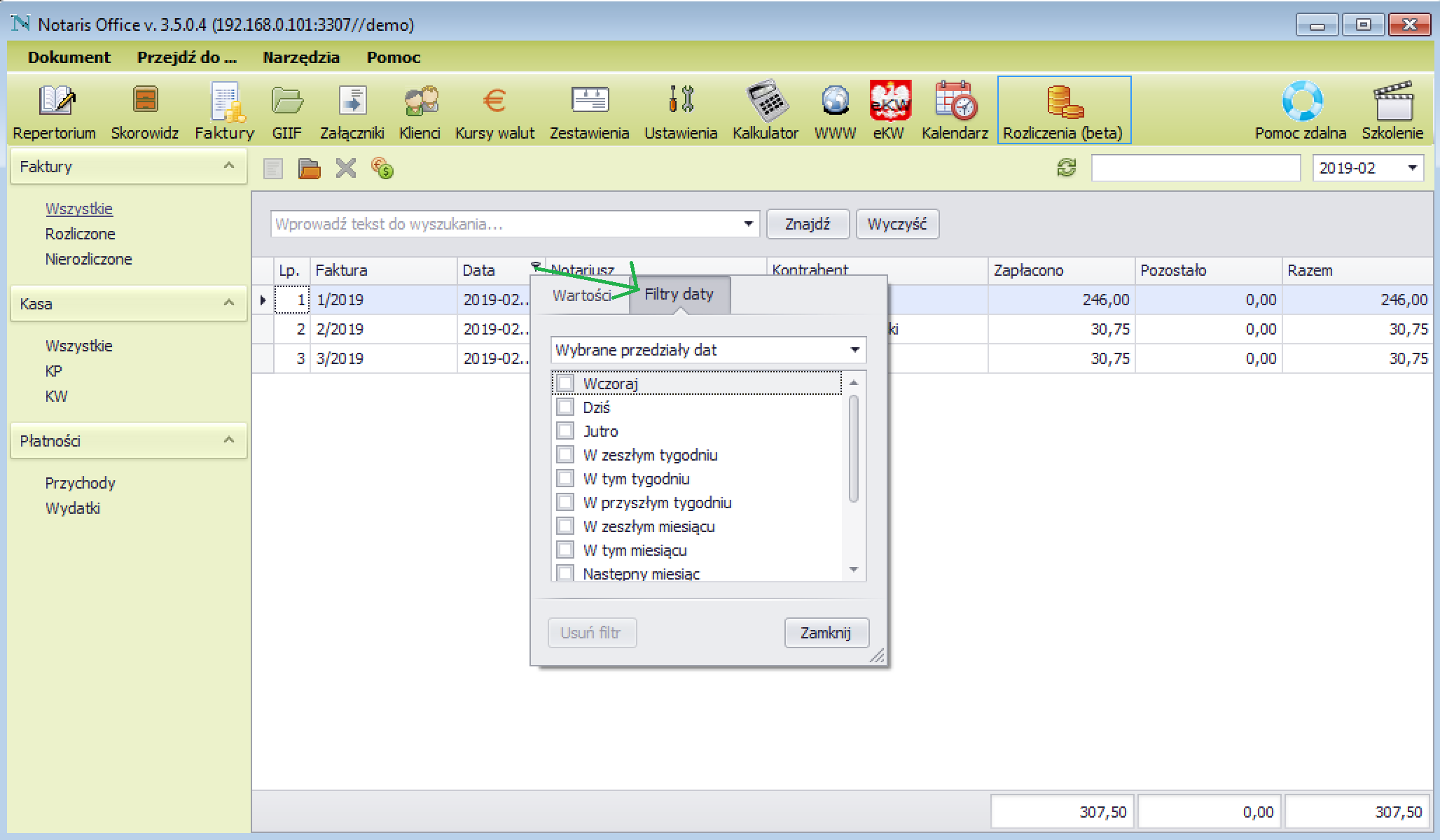The image size is (1440, 840).
Task: Click the green refresh icon
Action: (x=1066, y=168)
